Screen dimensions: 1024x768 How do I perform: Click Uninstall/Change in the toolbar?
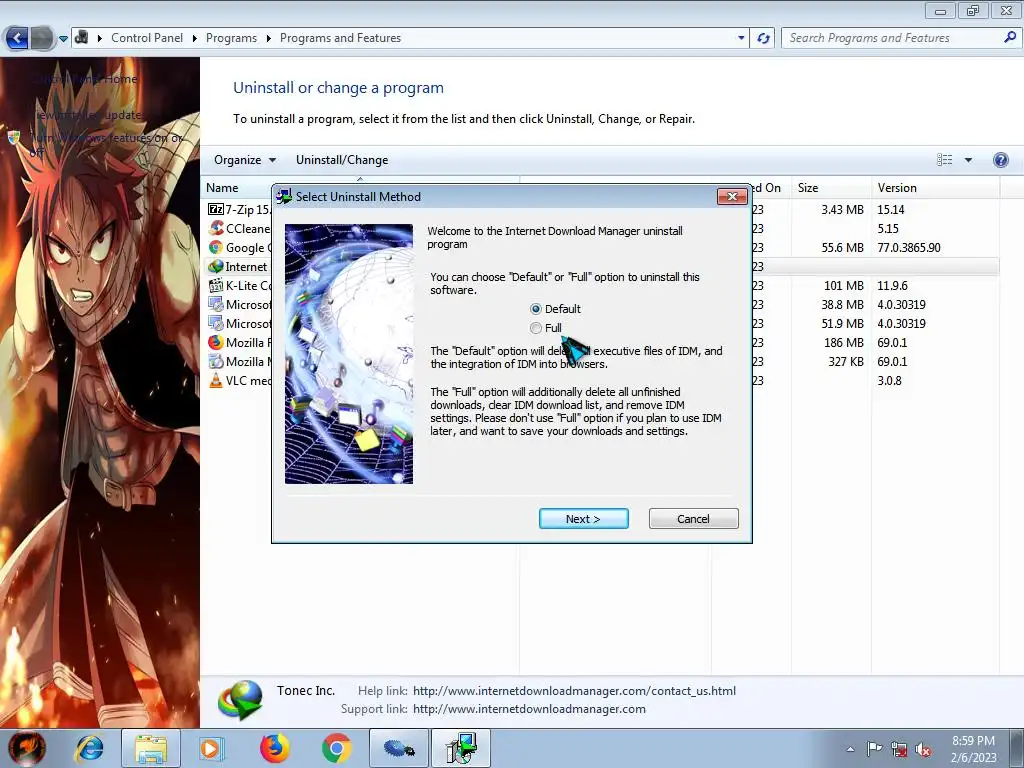[x=342, y=160]
